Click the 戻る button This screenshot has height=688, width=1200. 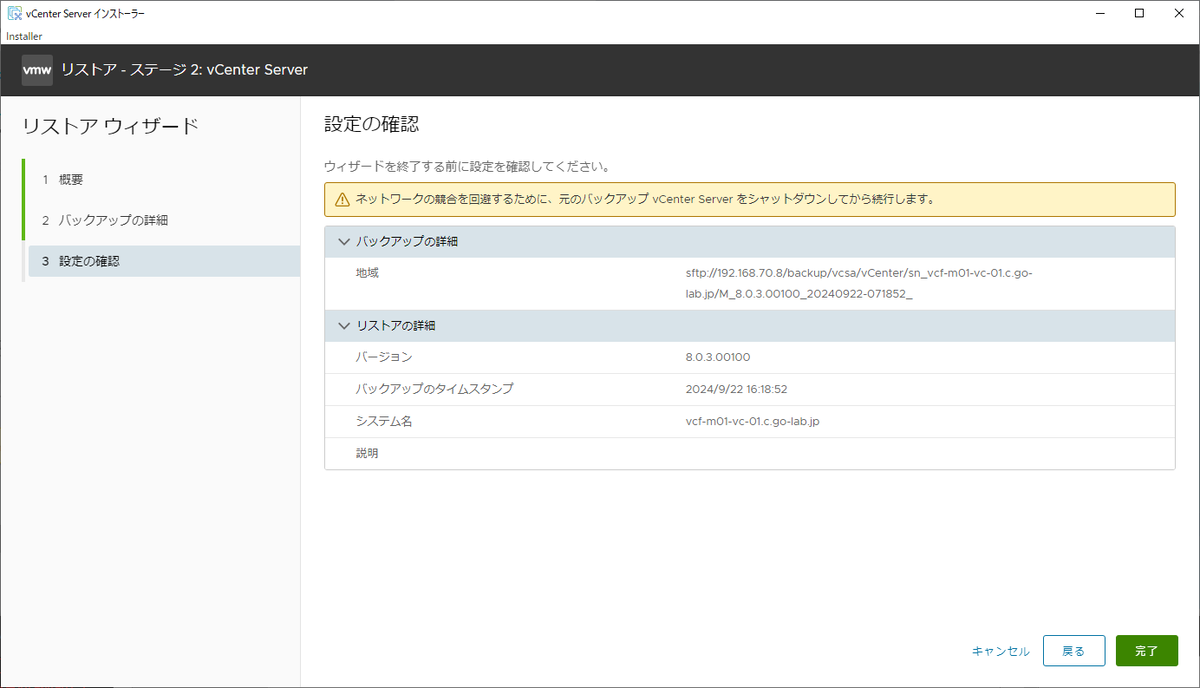pyautogui.click(x=1074, y=651)
